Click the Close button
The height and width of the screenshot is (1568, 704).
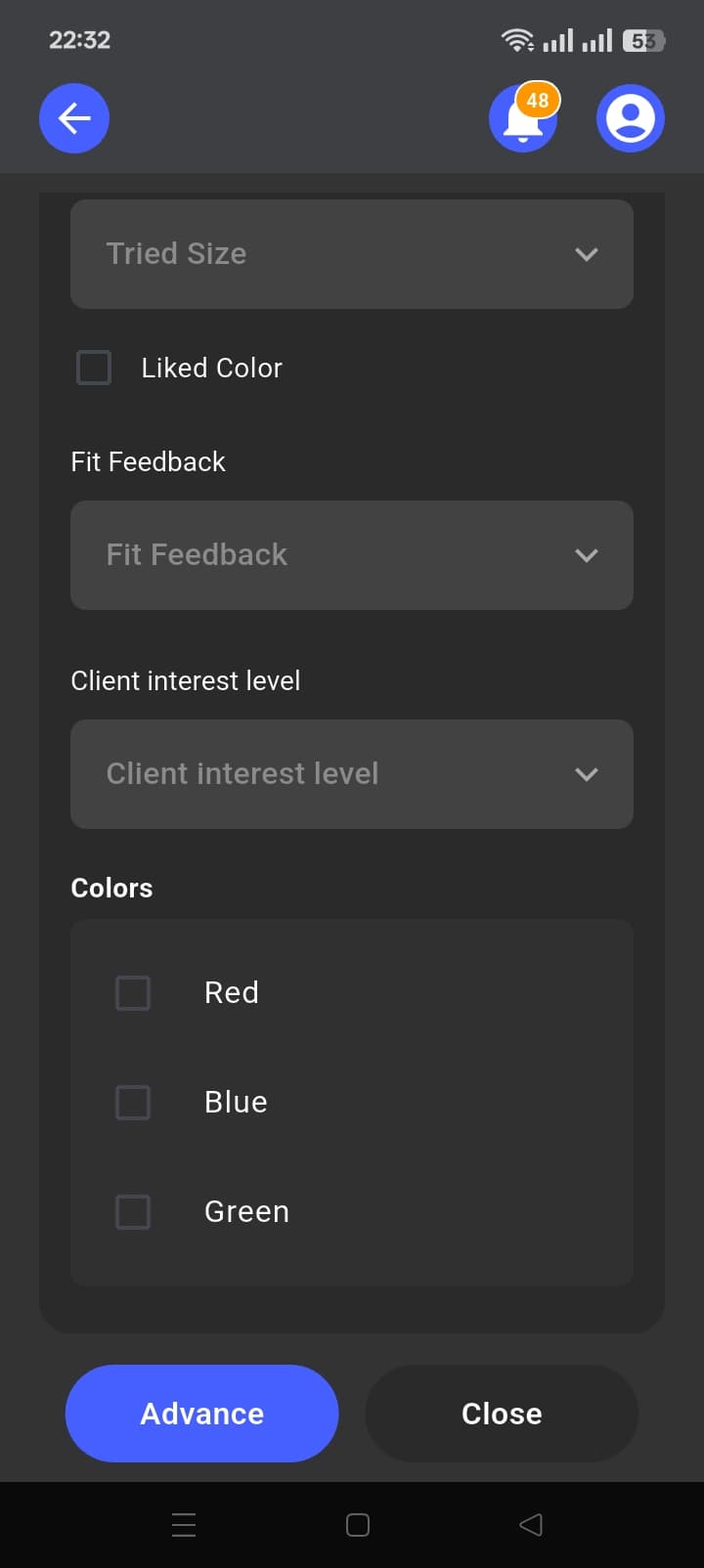tap(501, 1413)
